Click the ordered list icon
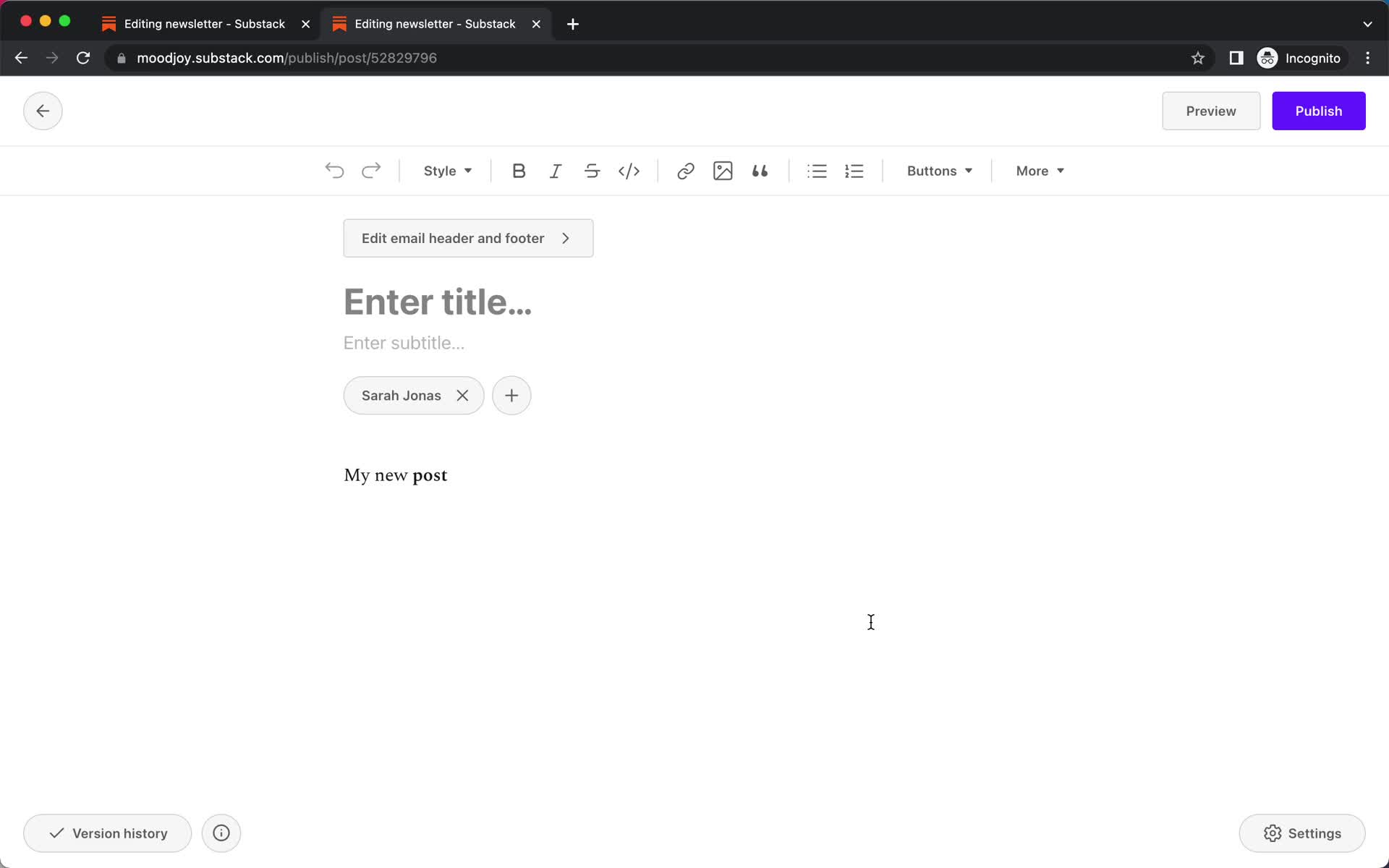This screenshot has width=1389, height=868. click(855, 170)
